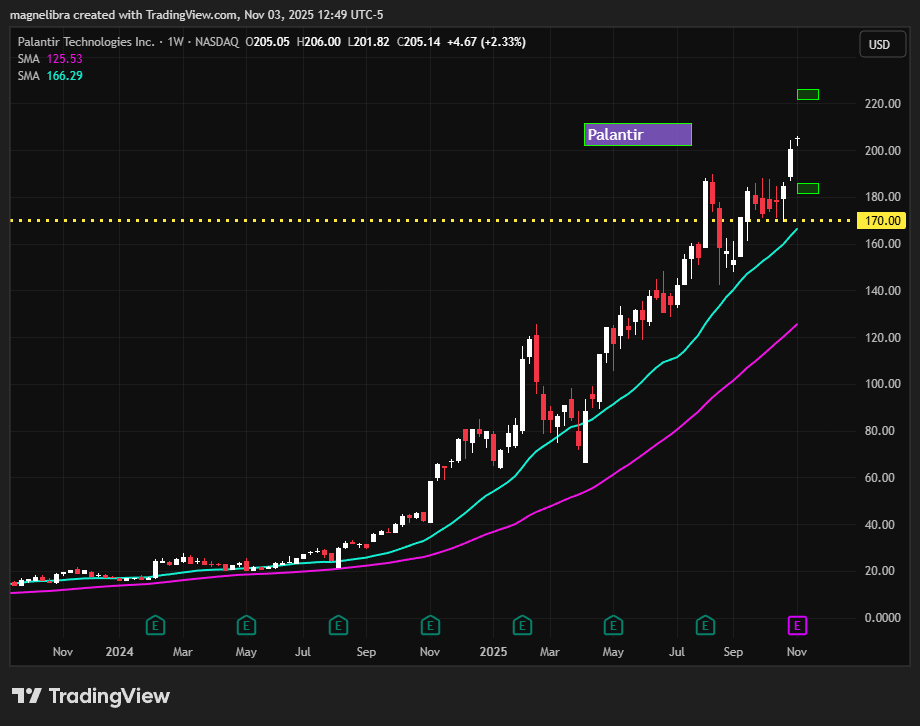Click the earnings E marker at Nov 2024
The image size is (920, 726).
[430, 626]
